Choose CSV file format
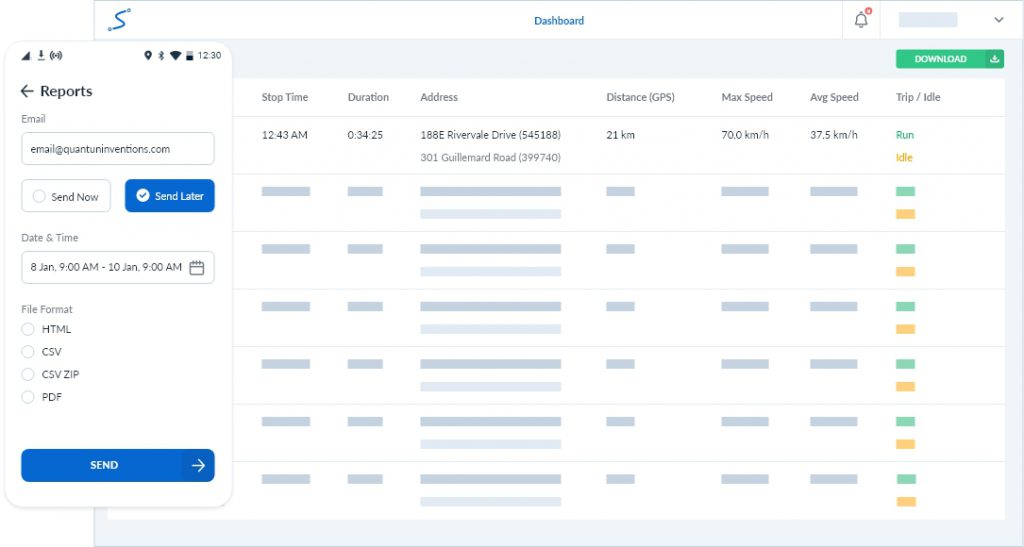Viewport: 1024px width, 547px height. 28,352
